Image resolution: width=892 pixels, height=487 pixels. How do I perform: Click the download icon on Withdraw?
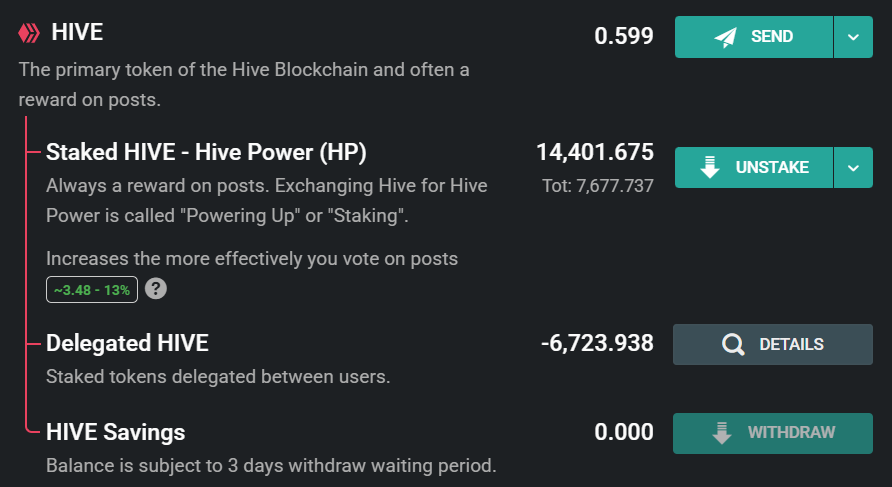721,433
